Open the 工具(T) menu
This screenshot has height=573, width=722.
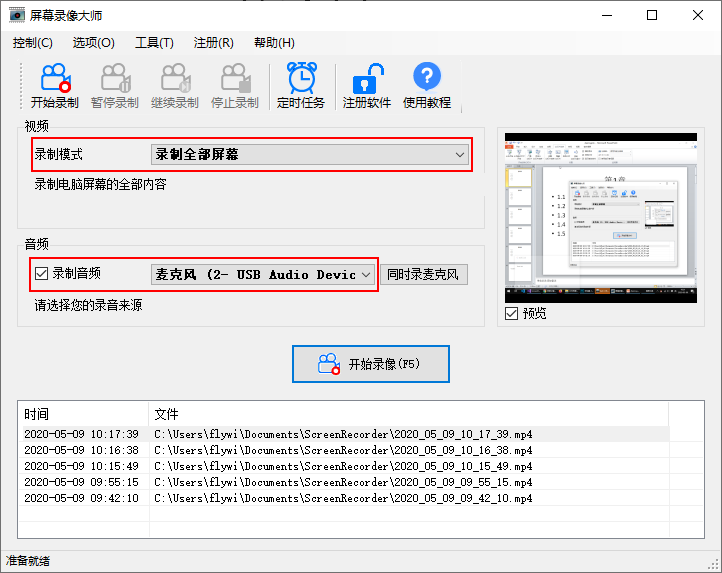coord(154,43)
